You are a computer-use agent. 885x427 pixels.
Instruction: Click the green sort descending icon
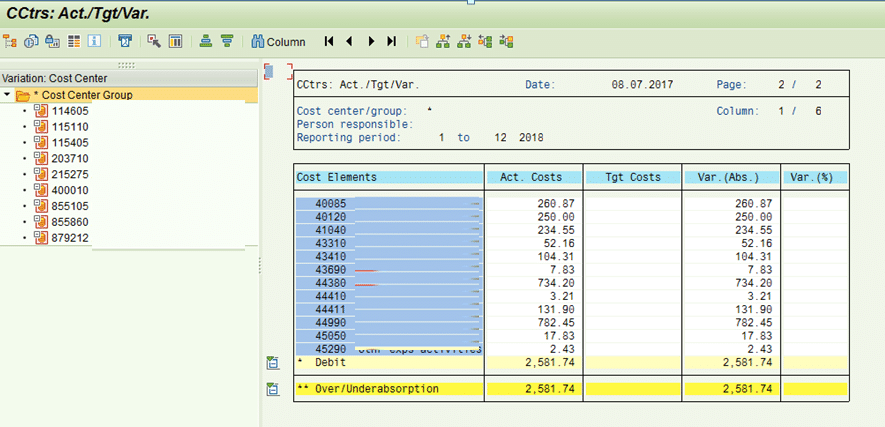[227, 42]
